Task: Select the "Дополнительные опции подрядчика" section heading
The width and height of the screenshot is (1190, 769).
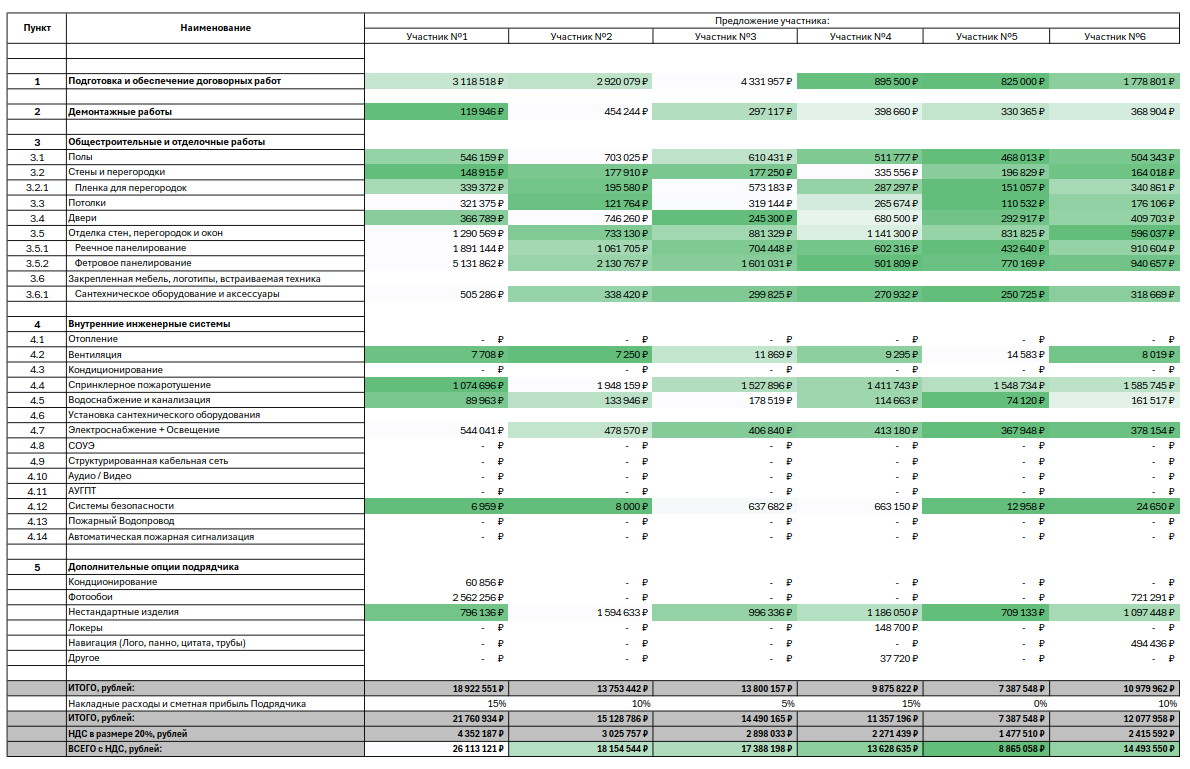Action: click(153, 567)
